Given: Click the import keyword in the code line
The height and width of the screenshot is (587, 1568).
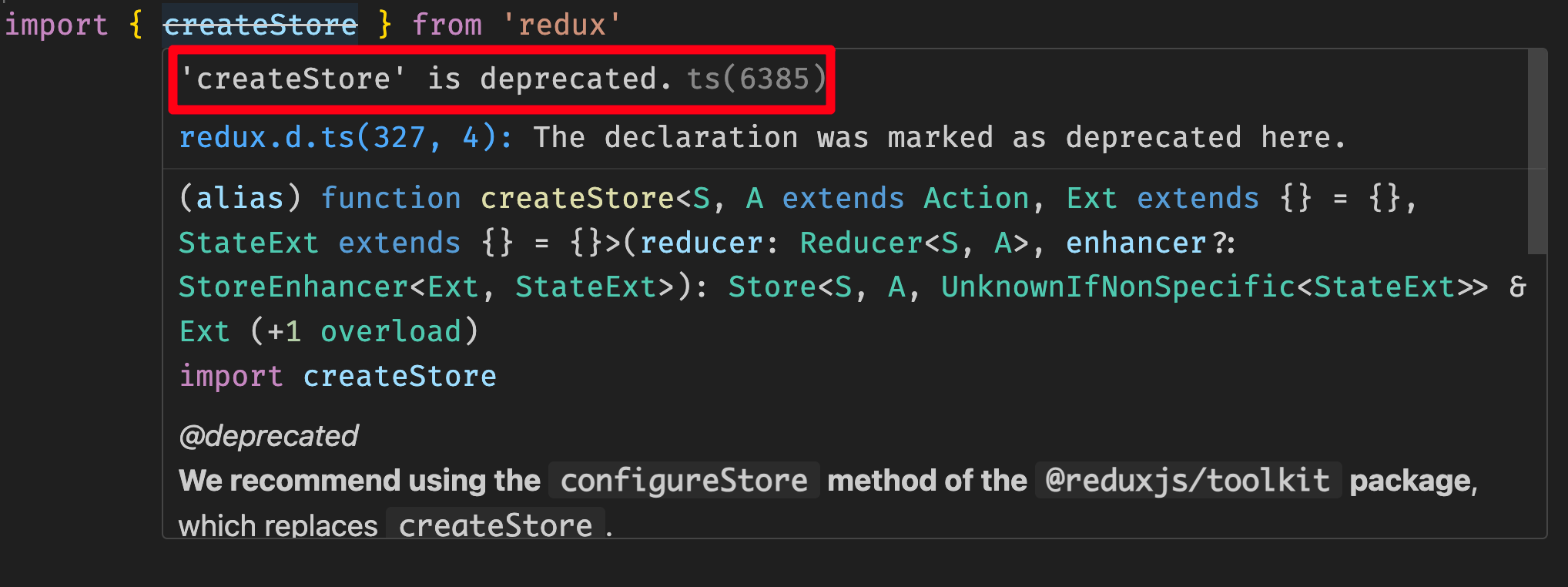Looking at the screenshot, I should coord(56,25).
